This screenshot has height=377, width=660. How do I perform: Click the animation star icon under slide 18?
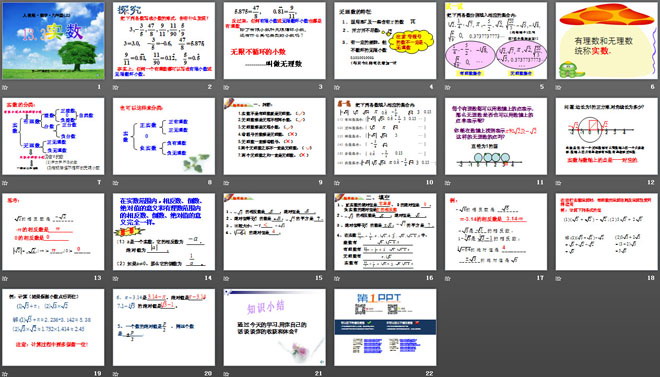pos(559,278)
